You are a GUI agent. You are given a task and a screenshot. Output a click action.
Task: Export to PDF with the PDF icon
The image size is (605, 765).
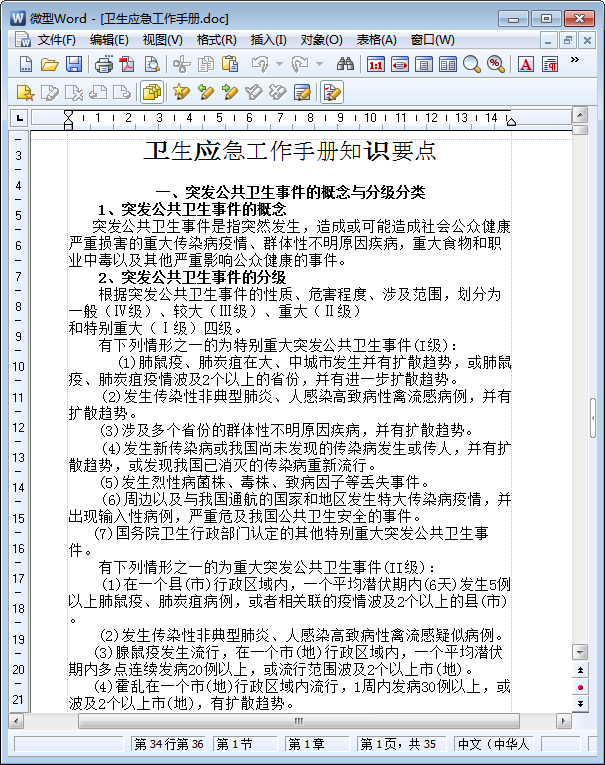[127, 64]
